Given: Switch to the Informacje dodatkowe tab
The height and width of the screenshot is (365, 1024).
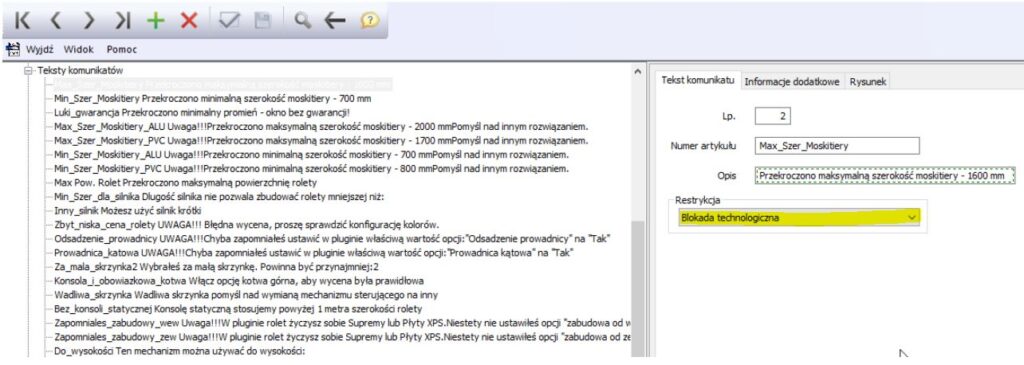Looking at the screenshot, I should 792,82.
